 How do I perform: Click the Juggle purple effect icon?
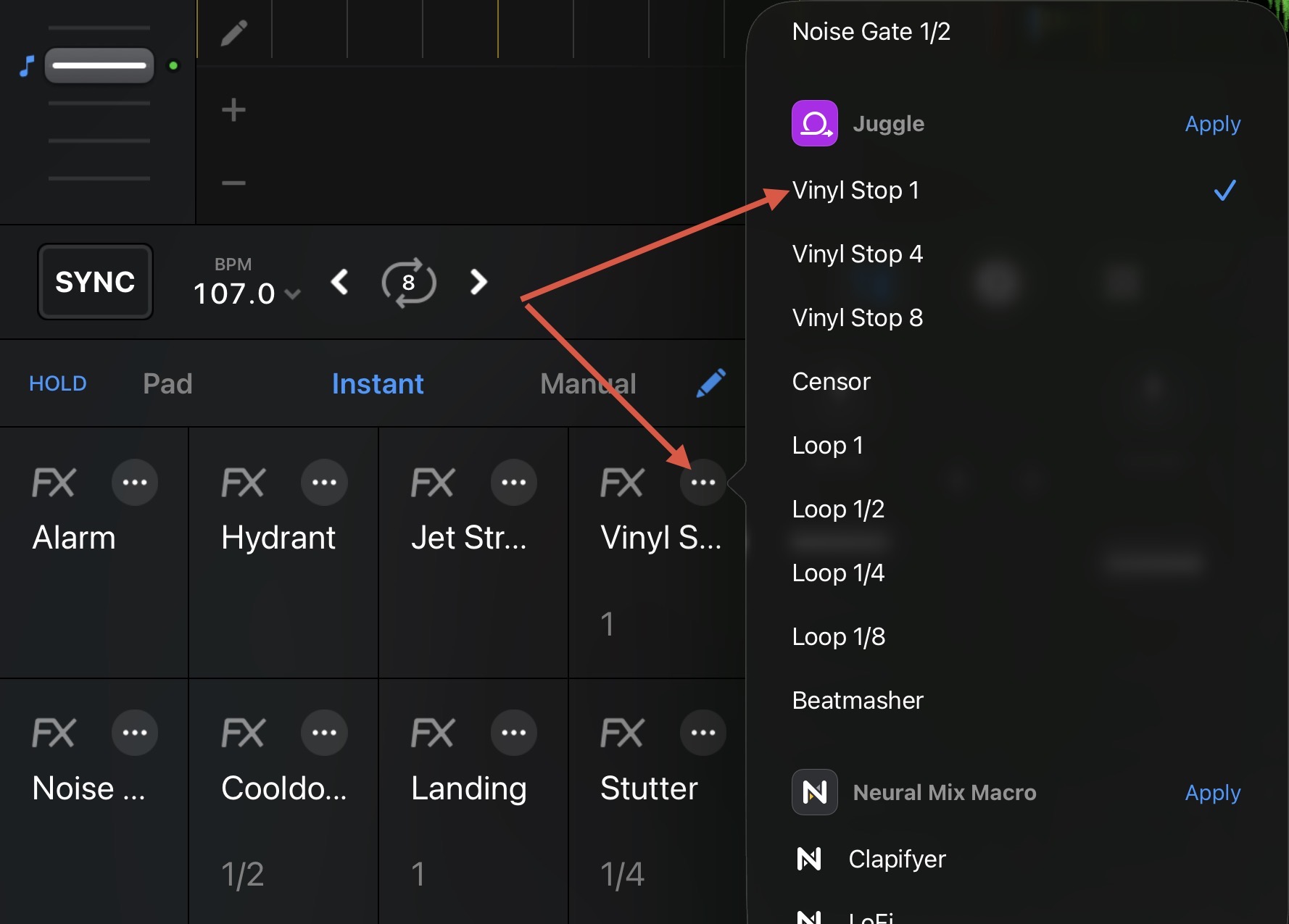click(815, 123)
